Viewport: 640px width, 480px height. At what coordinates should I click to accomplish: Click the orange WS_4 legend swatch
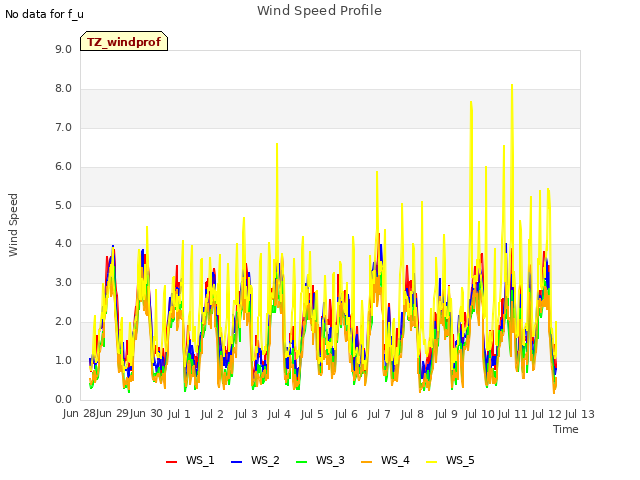pos(367,462)
